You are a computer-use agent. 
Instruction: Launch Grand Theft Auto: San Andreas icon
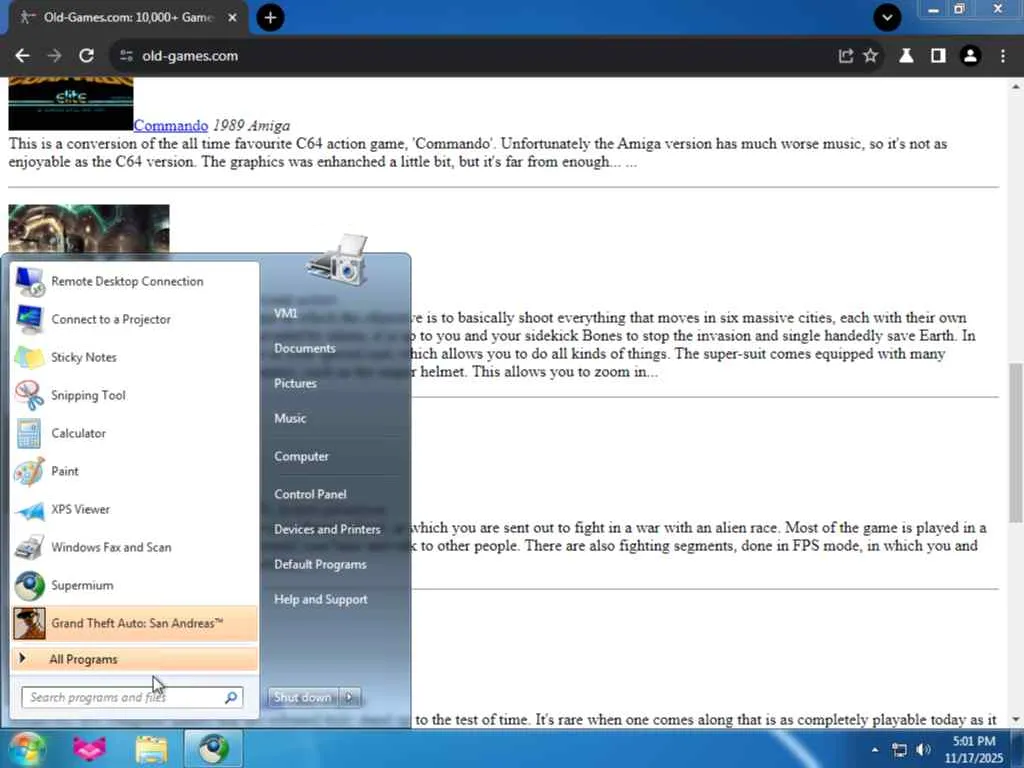(x=29, y=623)
